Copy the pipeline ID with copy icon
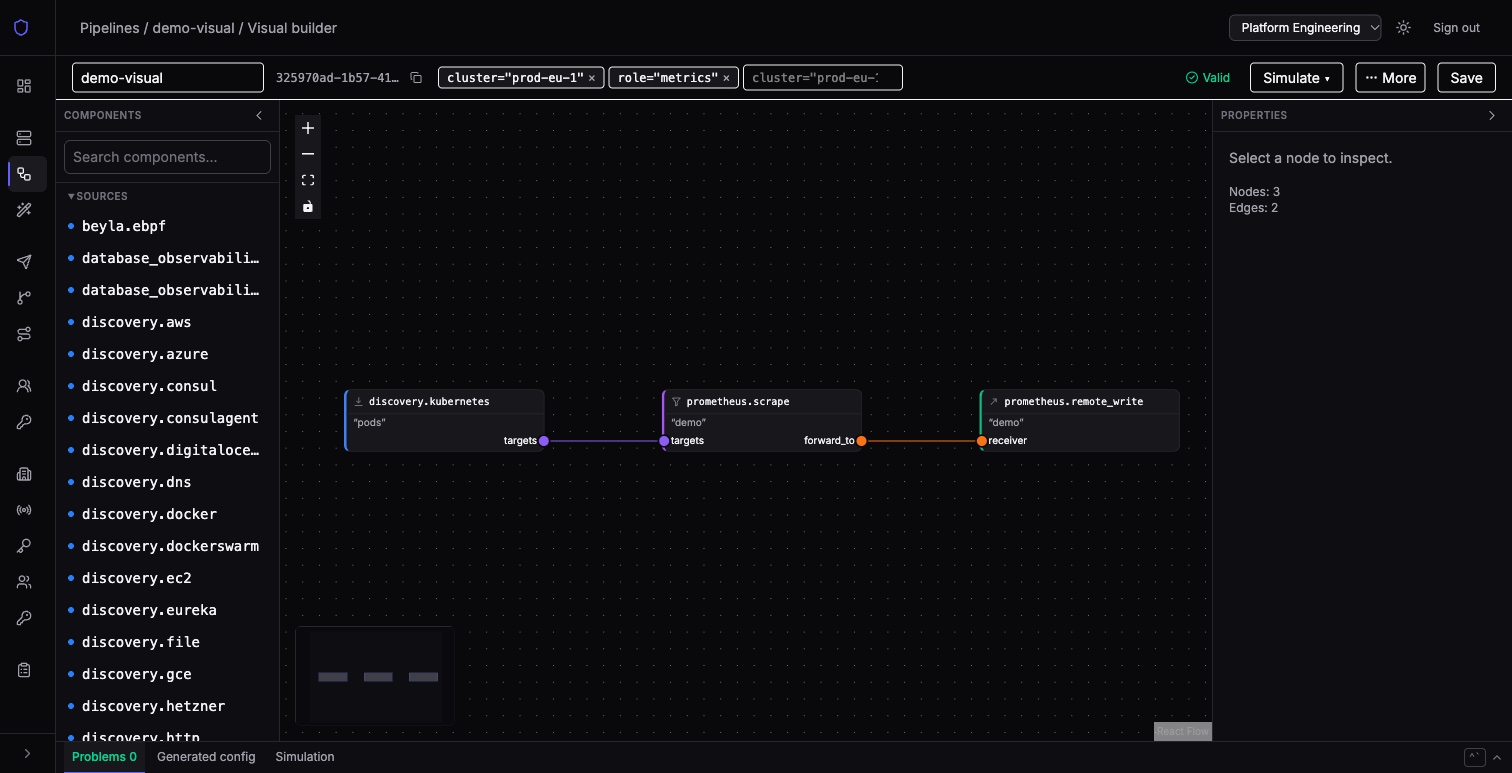The height and width of the screenshot is (773, 1512). pos(416,78)
